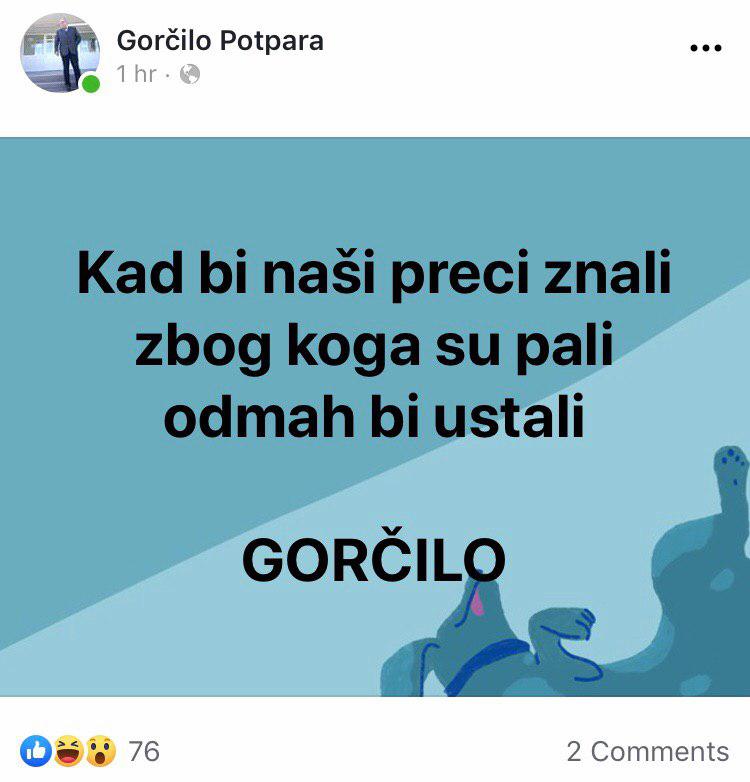
Task: Click the line 'zbog koga su pali'
Action: pyautogui.click(x=374, y=346)
